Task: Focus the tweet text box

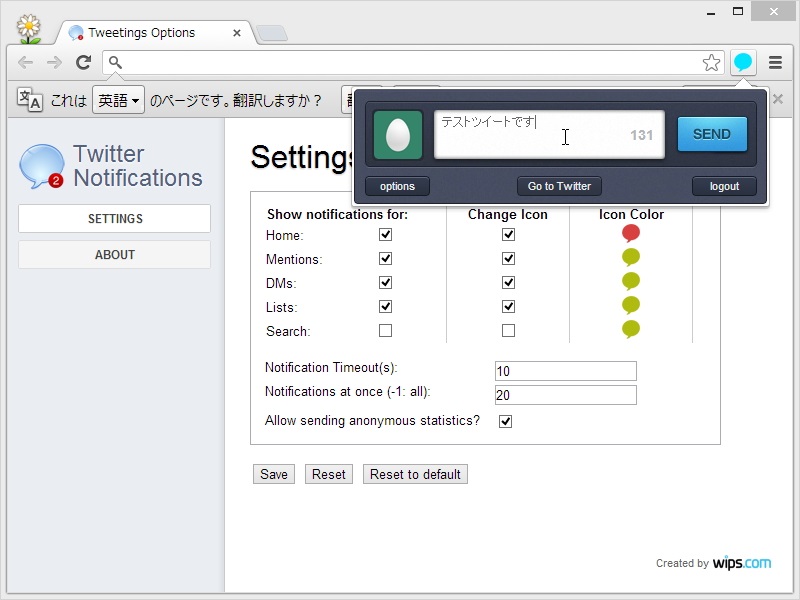Action: tap(549, 135)
